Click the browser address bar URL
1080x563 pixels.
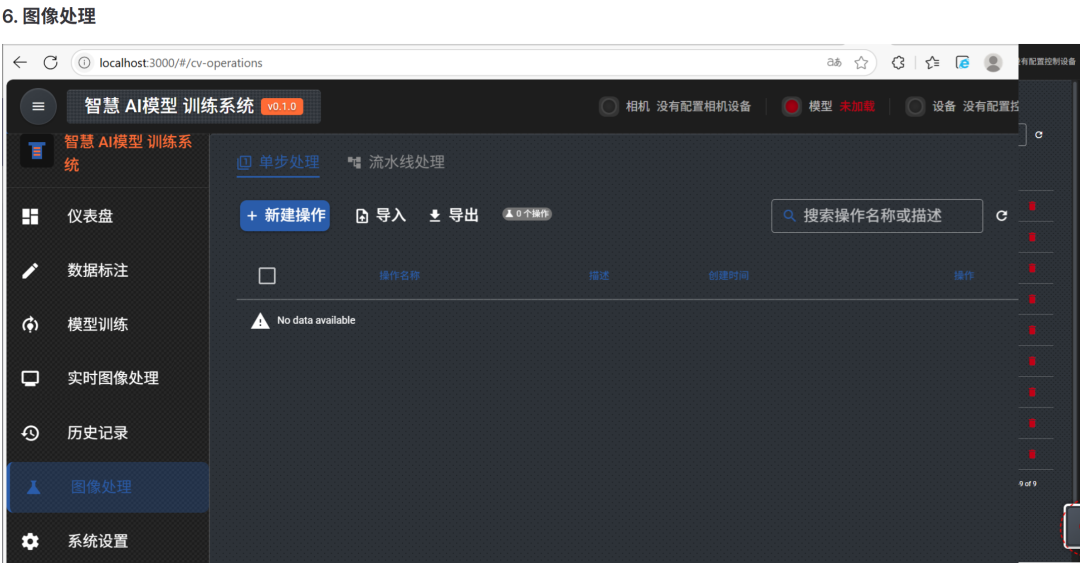point(180,63)
